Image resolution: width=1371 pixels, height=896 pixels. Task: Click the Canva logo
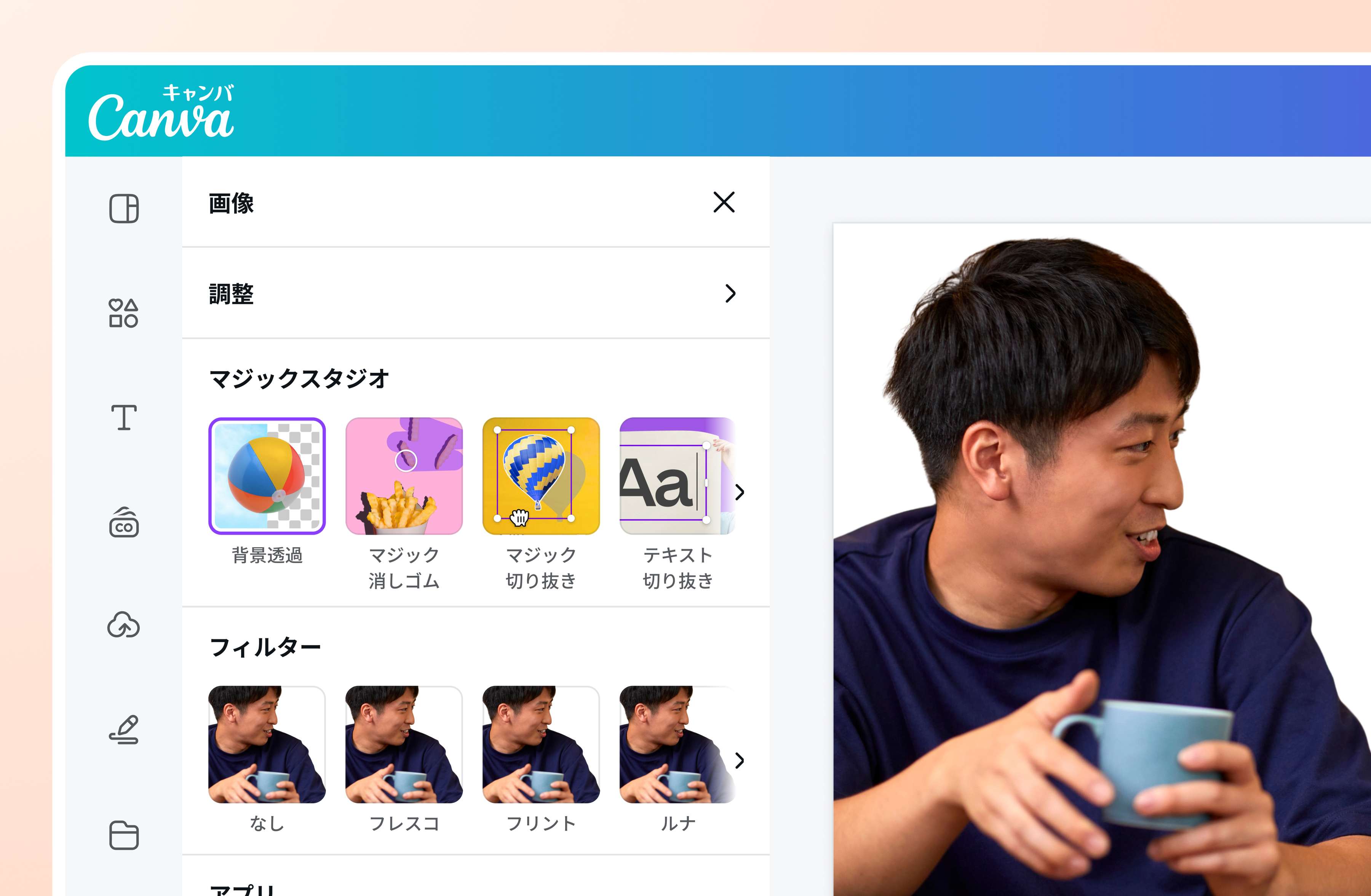click(161, 112)
